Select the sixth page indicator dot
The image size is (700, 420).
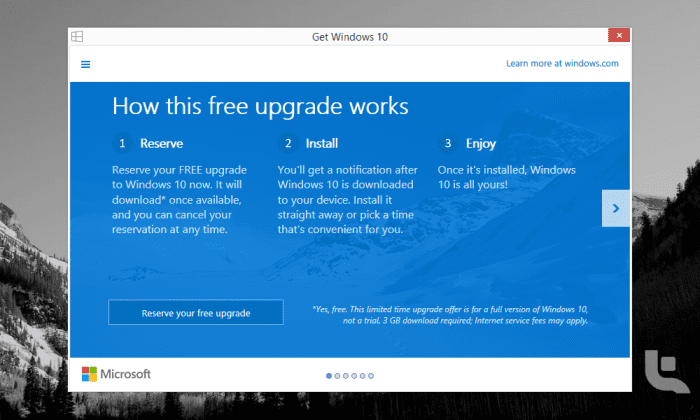[371, 376]
